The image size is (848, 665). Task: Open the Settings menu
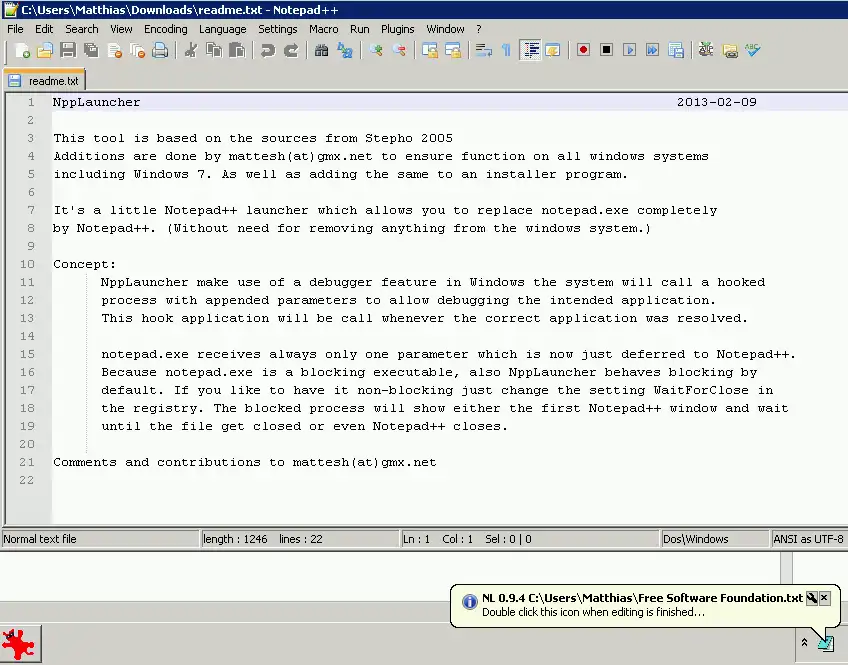[x=277, y=29]
